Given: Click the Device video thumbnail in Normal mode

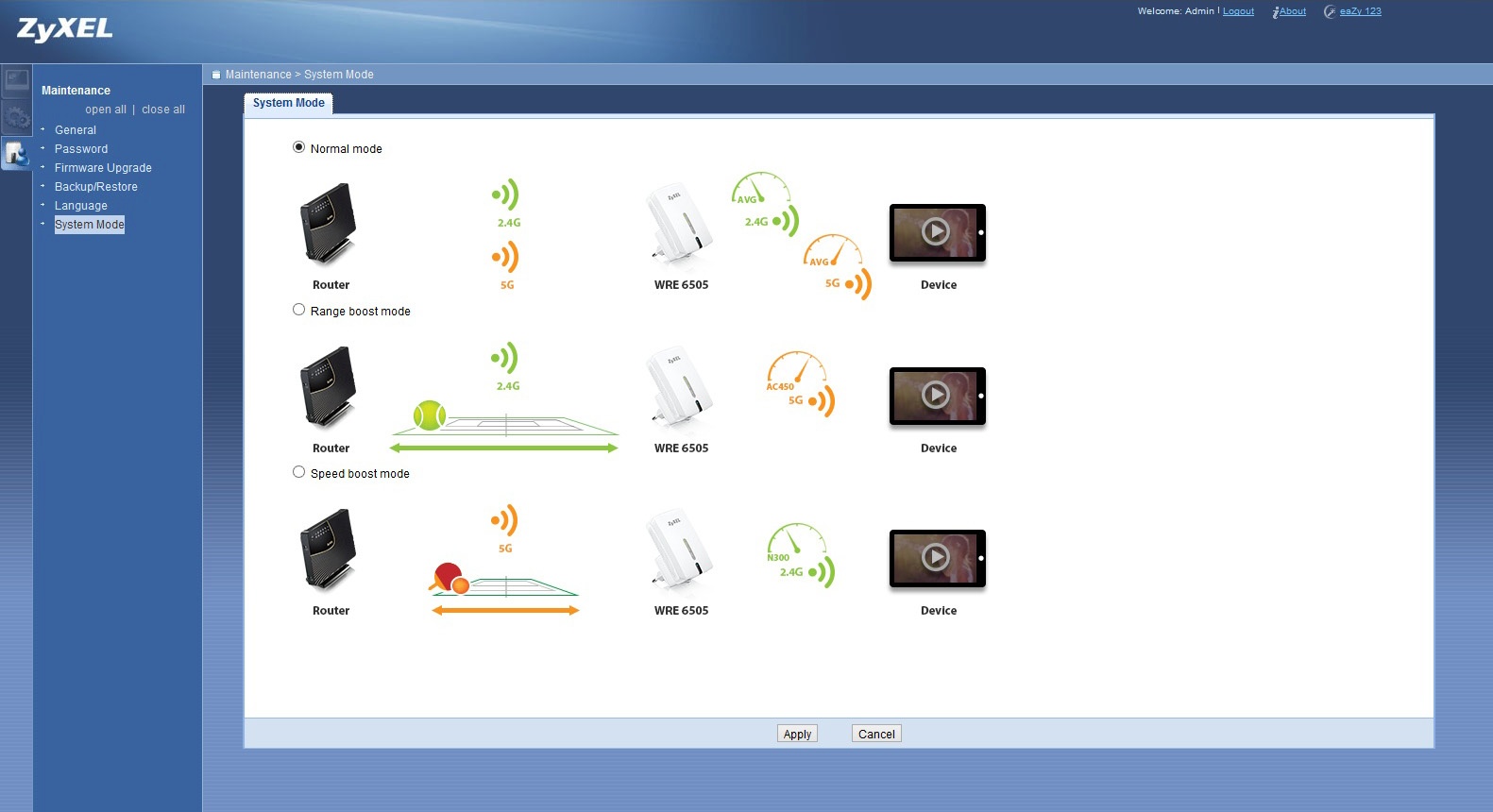Looking at the screenshot, I should coord(938,232).
